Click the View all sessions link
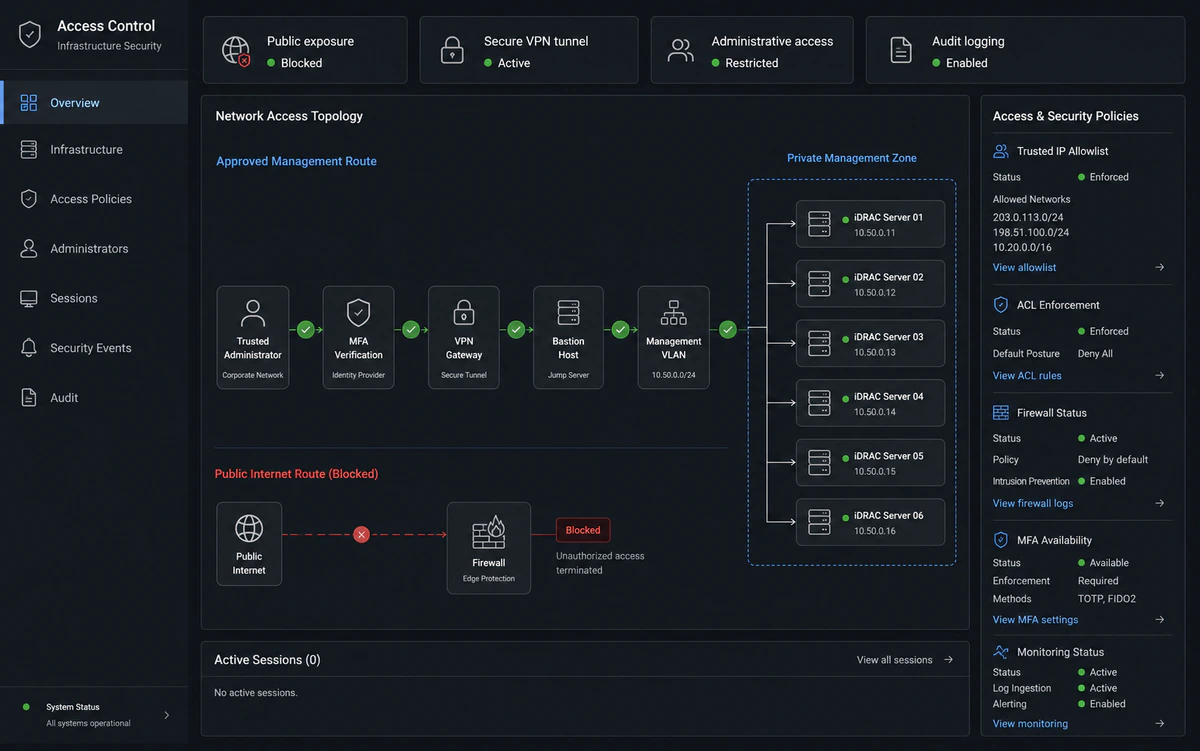Viewport: 1200px width, 751px height. tap(905, 660)
